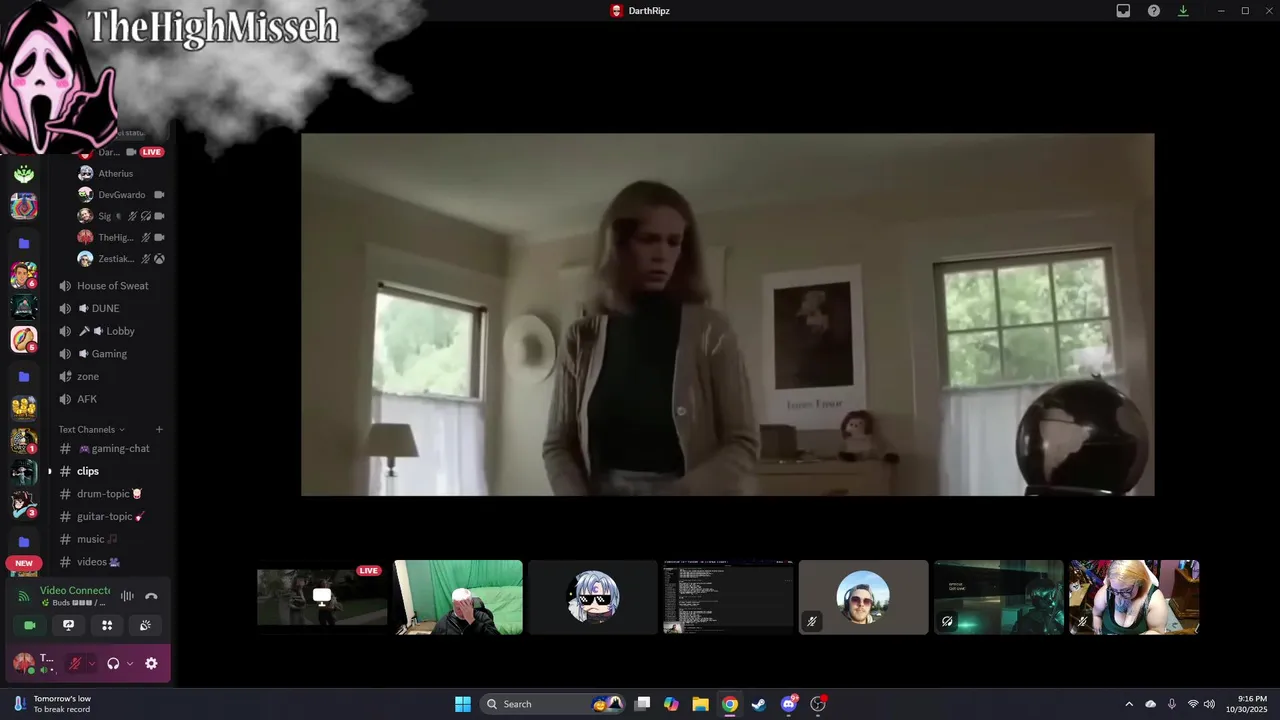The width and height of the screenshot is (1280, 720).
Task: Open Google Chrome from taskbar
Action: 730,704
